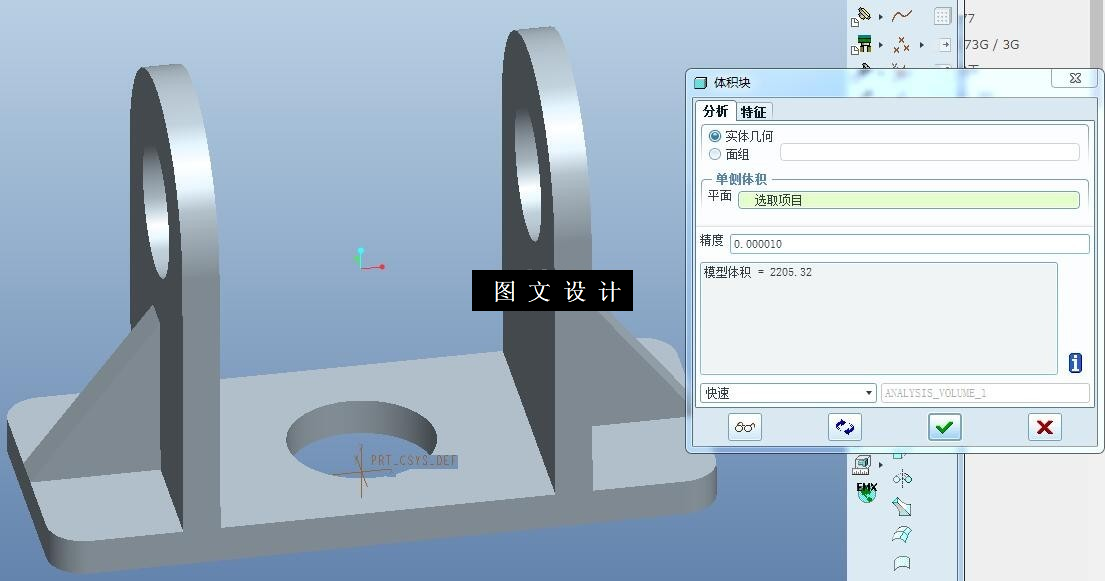The image size is (1105, 581).
Task: Click the ANALYSIS_VOLUME_1 name field
Action: (984, 393)
